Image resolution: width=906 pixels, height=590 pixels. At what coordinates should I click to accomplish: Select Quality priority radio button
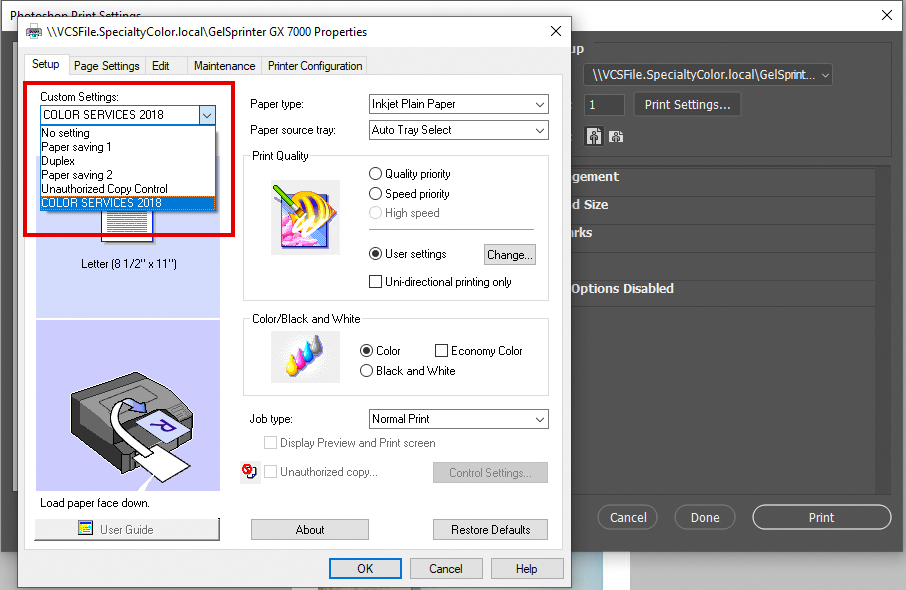tap(376, 174)
